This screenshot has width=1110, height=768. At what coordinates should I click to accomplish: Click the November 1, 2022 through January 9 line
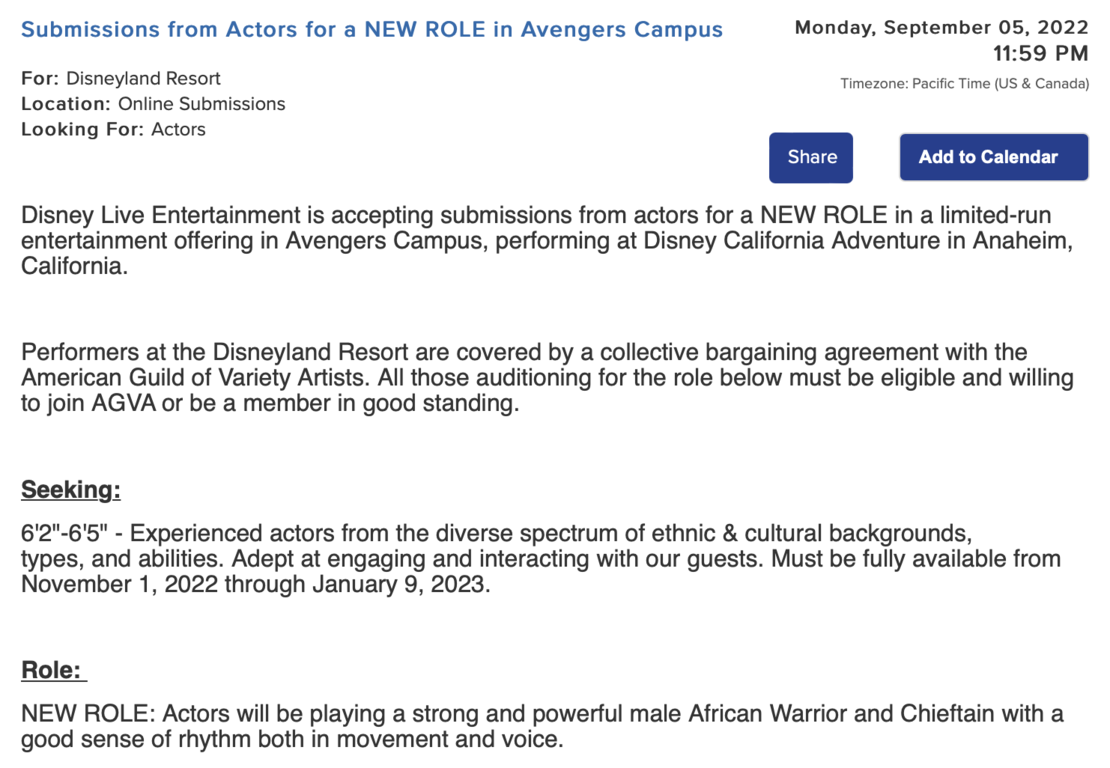click(256, 585)
